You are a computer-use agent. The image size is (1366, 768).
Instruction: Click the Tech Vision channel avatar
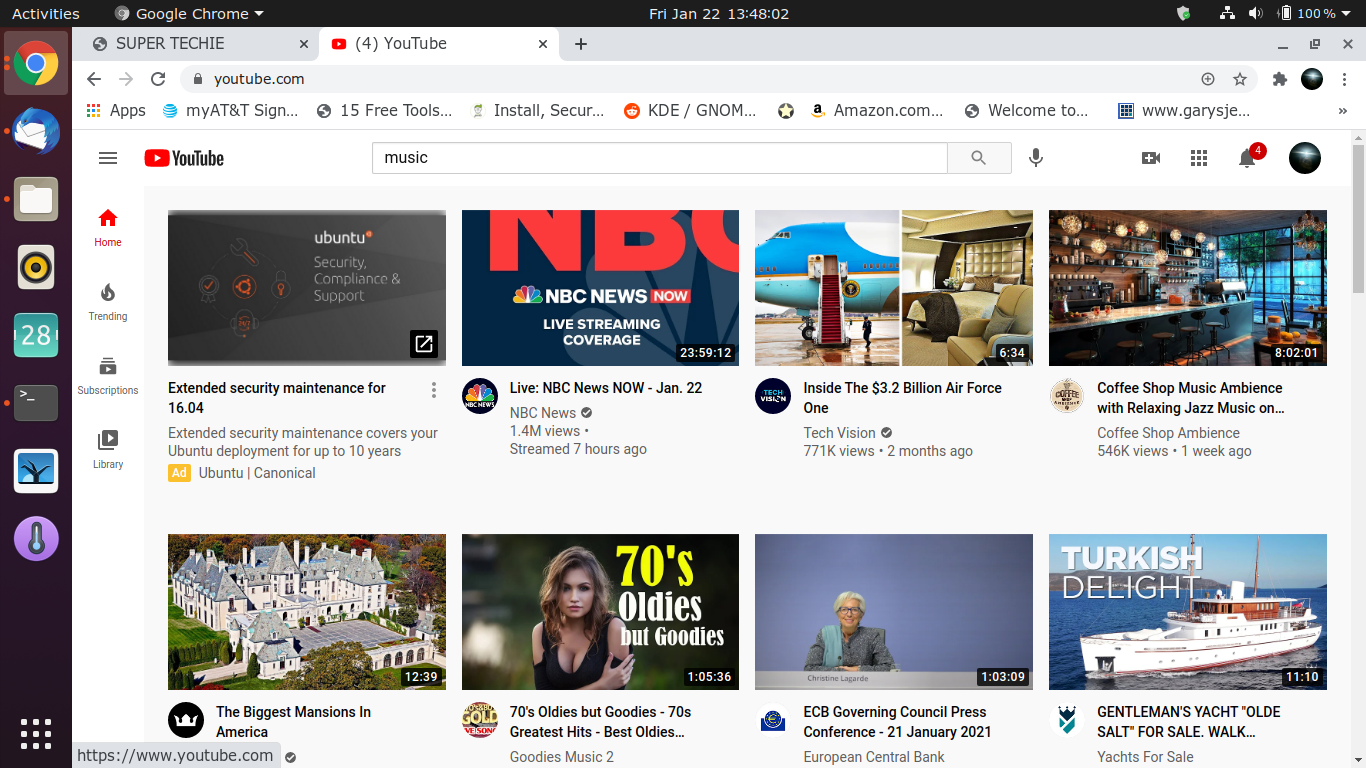pyautogui.click(x=773, y=396)
